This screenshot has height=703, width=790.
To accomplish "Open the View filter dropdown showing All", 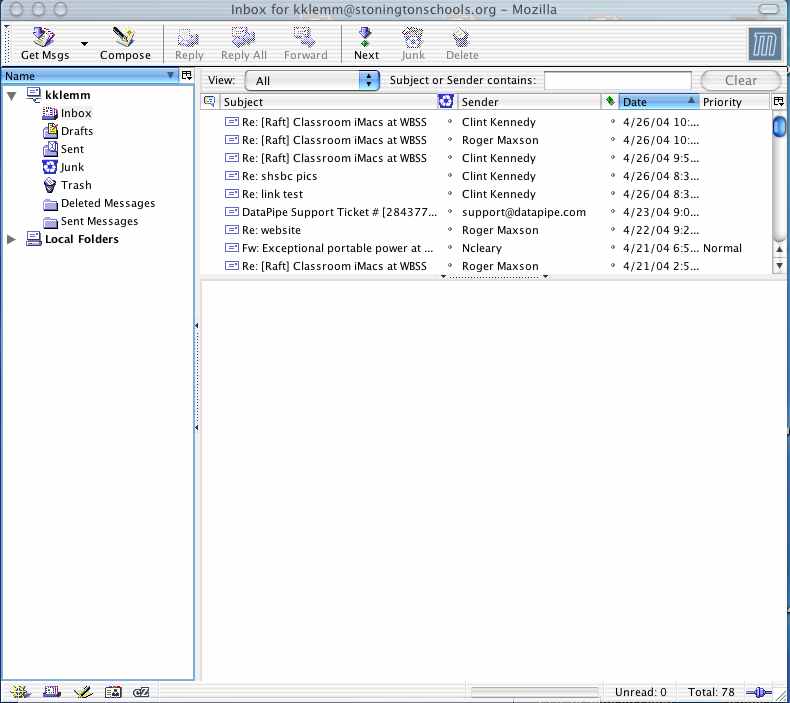I will tap(312, 80).
